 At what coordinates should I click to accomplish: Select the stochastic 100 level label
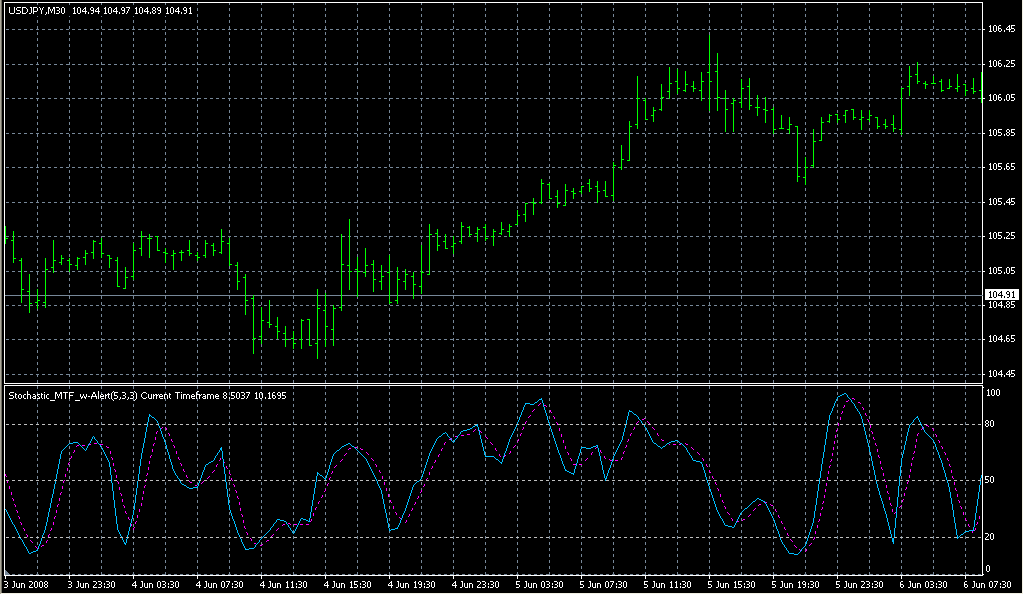pyautogui.click(x=993, y=394)
